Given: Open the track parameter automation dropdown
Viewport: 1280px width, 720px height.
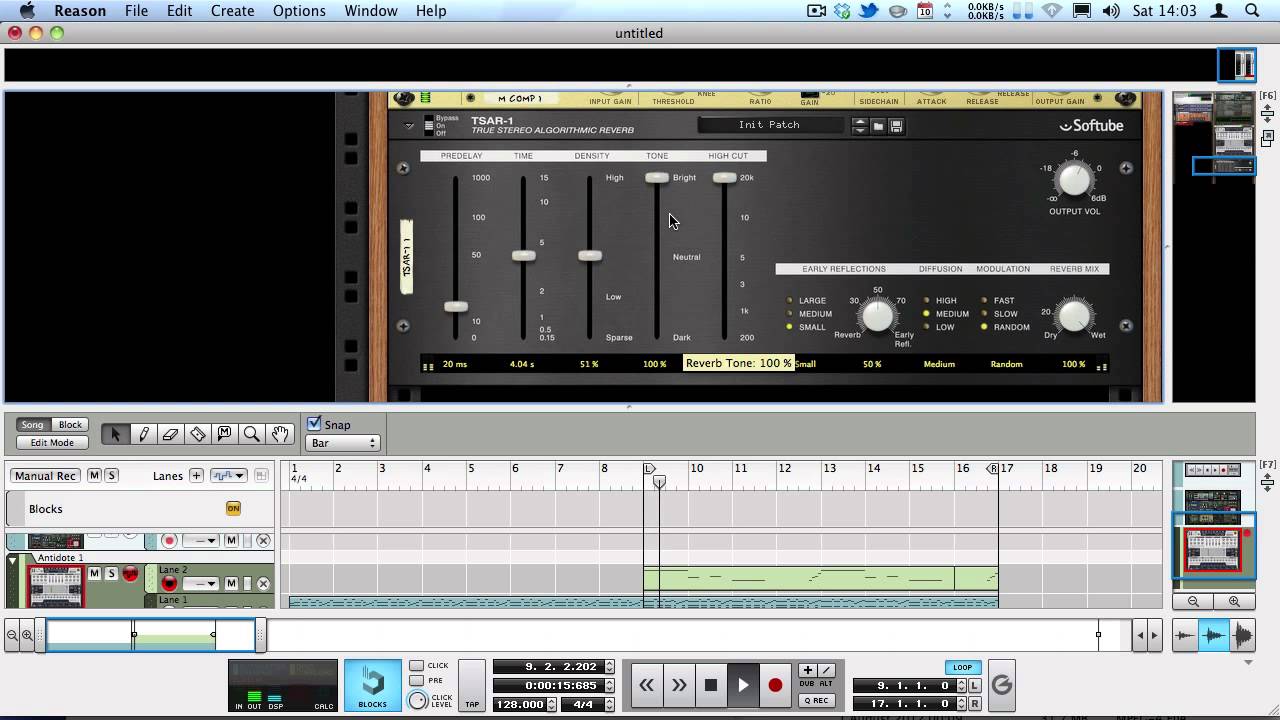Looking at the screenshot, I should (x=229, y=476).
